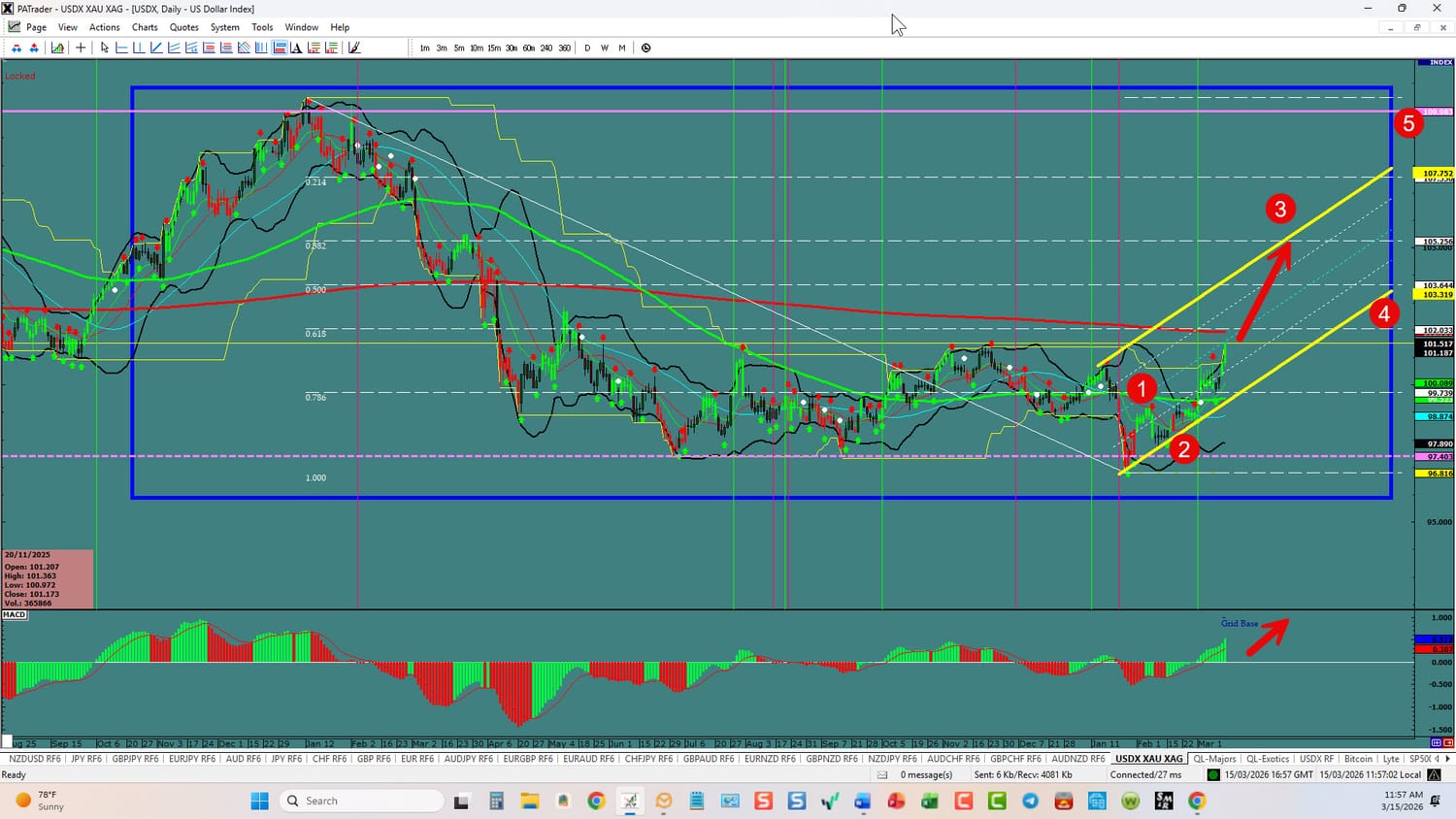Toggle the Weekly (W) timeframe
Image resolution: width=1456 pixels, height=819 pixels.
point(605,48)
